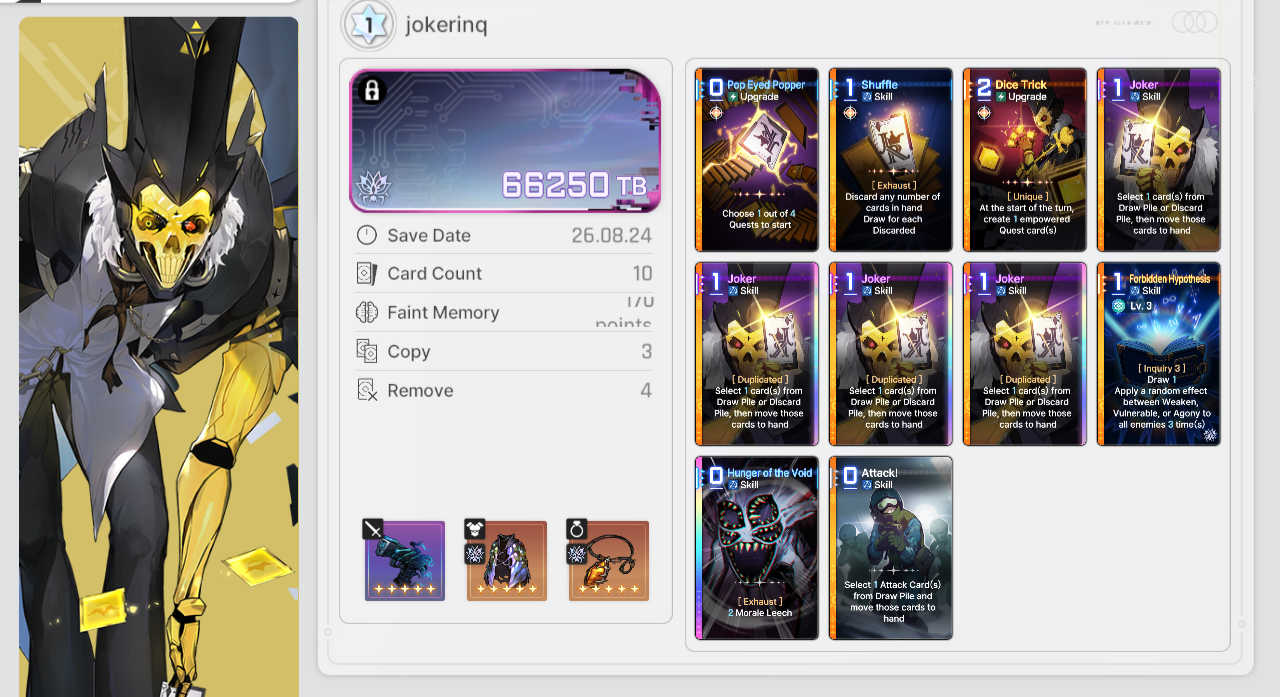Select the Joker card without Duplicated tag

pyautogui.click(x=1159, y=160)
